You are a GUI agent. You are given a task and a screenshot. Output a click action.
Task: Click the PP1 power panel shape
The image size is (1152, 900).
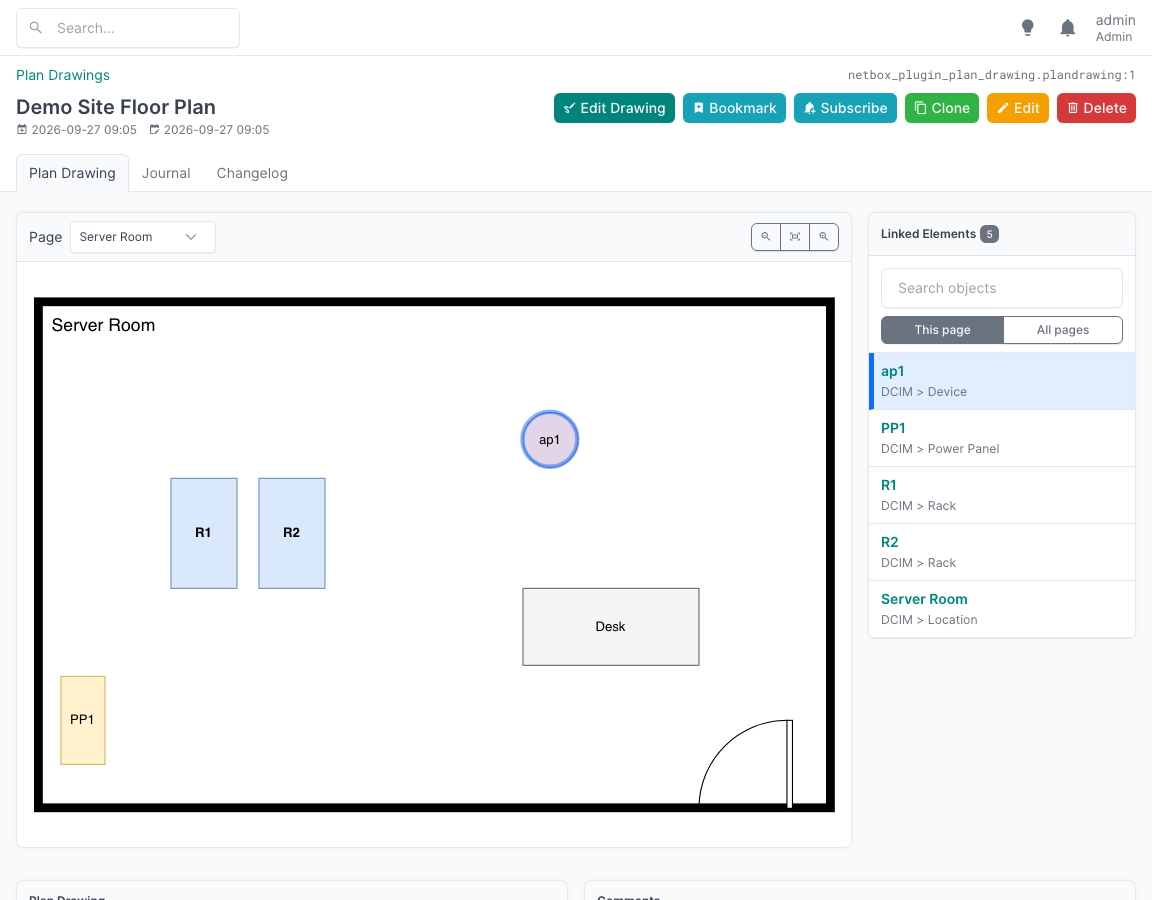(82, 720)
